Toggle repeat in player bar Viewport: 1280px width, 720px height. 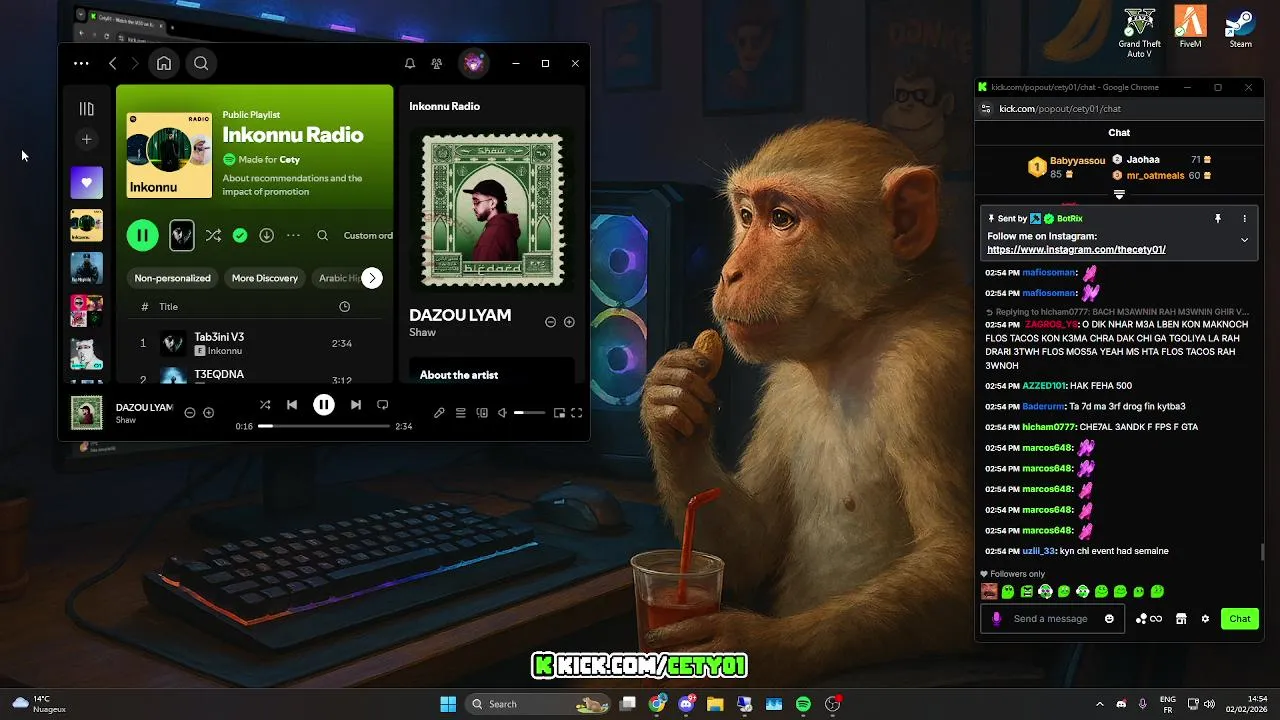coord(382,405)
